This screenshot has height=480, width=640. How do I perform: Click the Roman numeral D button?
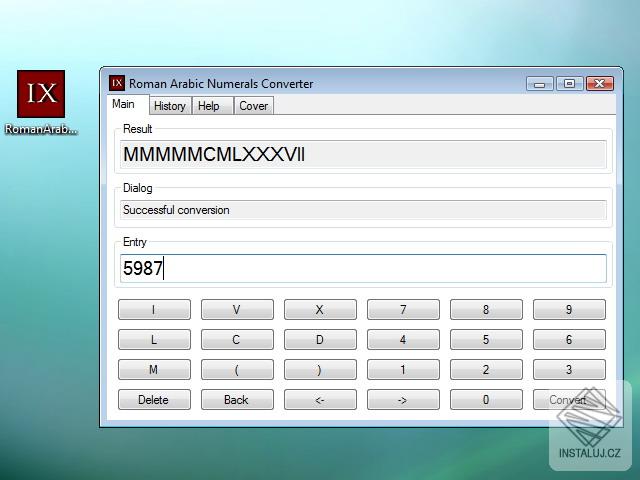(x=320, y=340)
